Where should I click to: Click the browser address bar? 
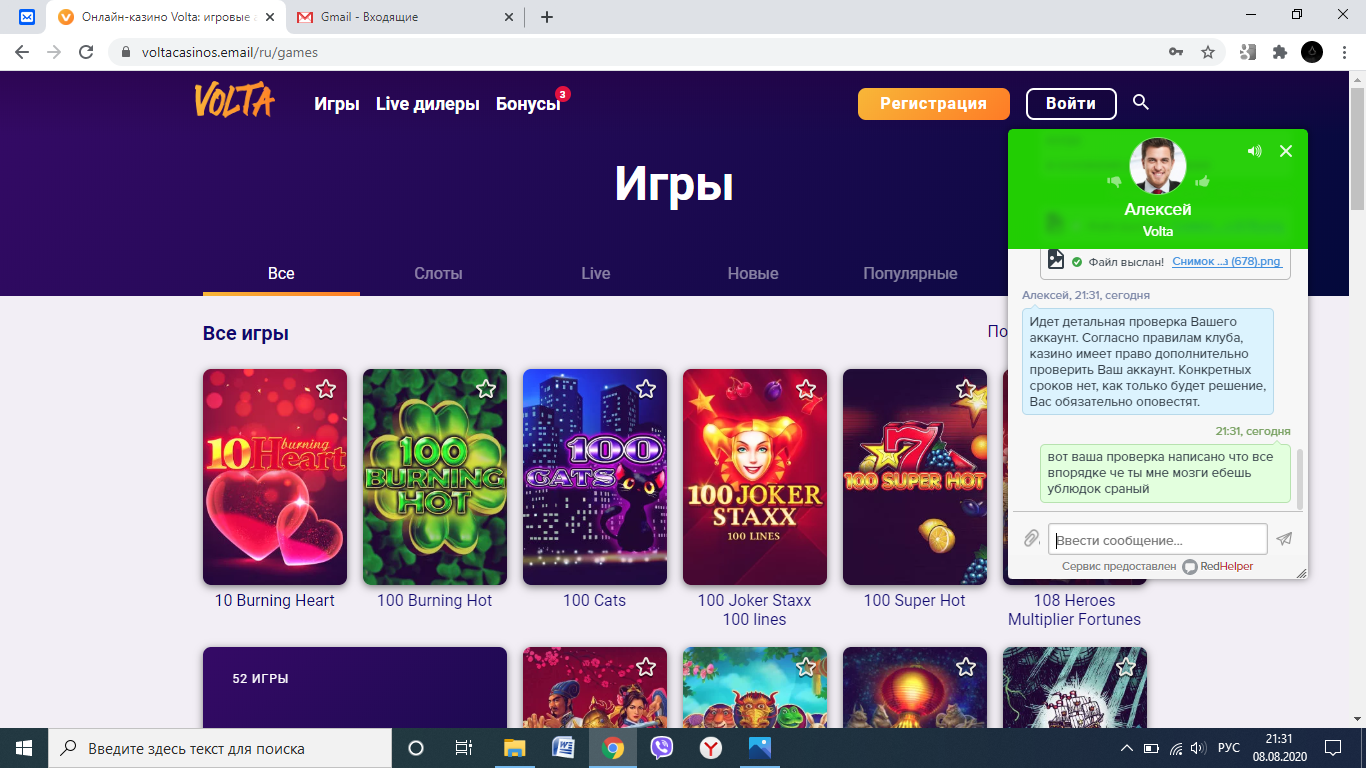(x=640, y=52)
